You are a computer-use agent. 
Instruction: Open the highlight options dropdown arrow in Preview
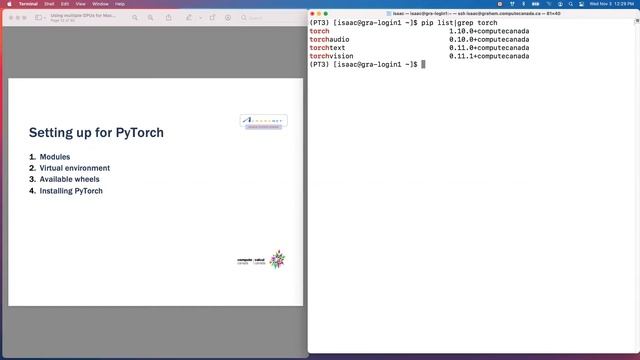click(x=200, y=18)
